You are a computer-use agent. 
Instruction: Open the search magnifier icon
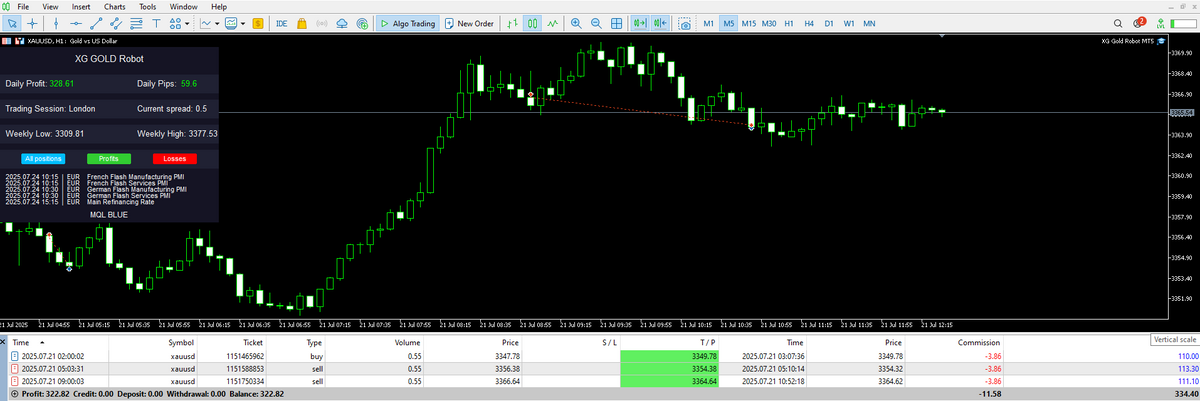tap(1117, 23)
